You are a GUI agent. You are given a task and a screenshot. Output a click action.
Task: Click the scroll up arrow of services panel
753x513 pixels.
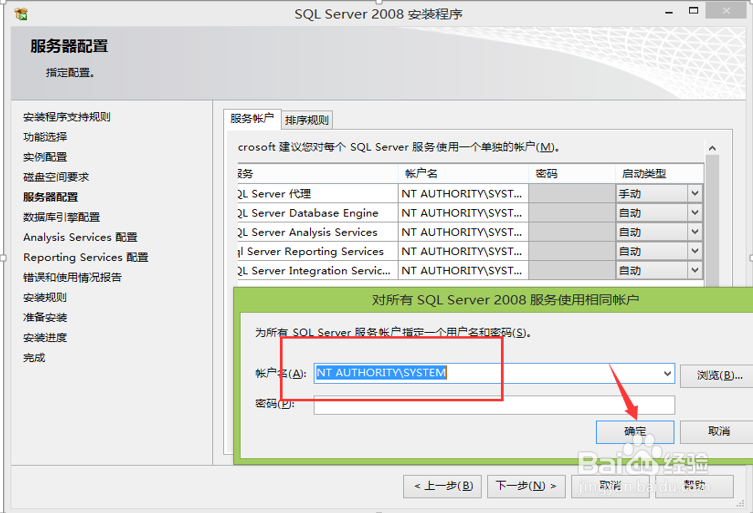tap(712, 148)
